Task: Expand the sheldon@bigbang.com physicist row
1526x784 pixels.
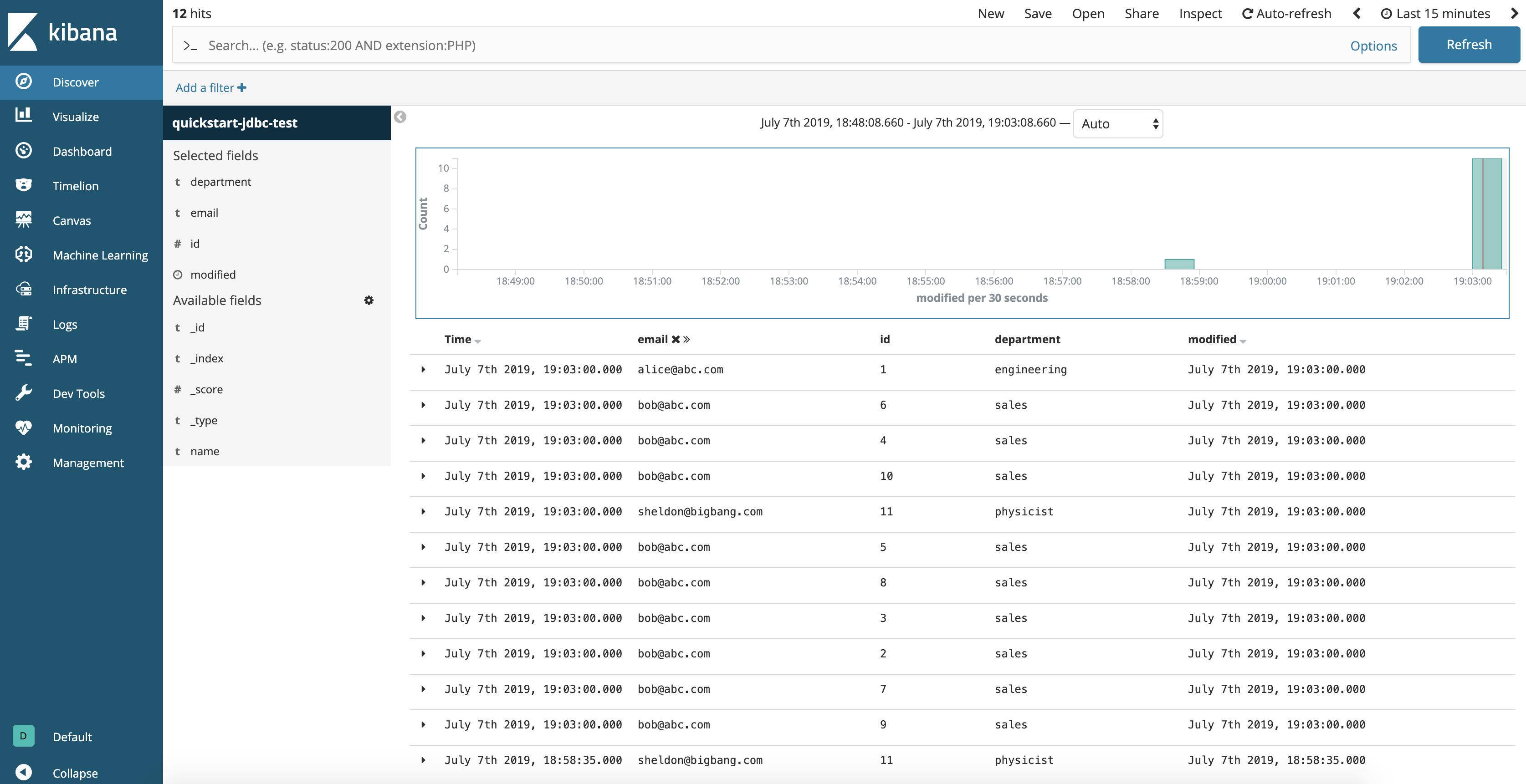Action: pyautogui.click(x=424, y=511)
